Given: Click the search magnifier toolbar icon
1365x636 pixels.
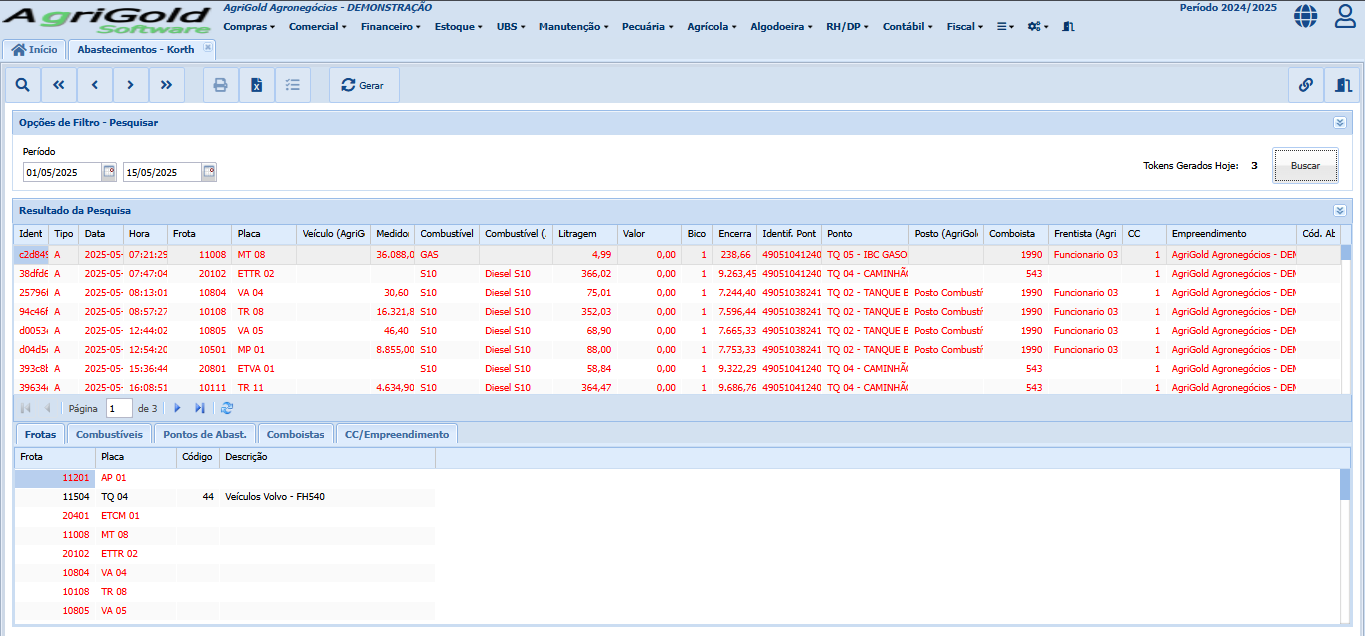Looking at the screenshot, I should click(x=23, y=85).
